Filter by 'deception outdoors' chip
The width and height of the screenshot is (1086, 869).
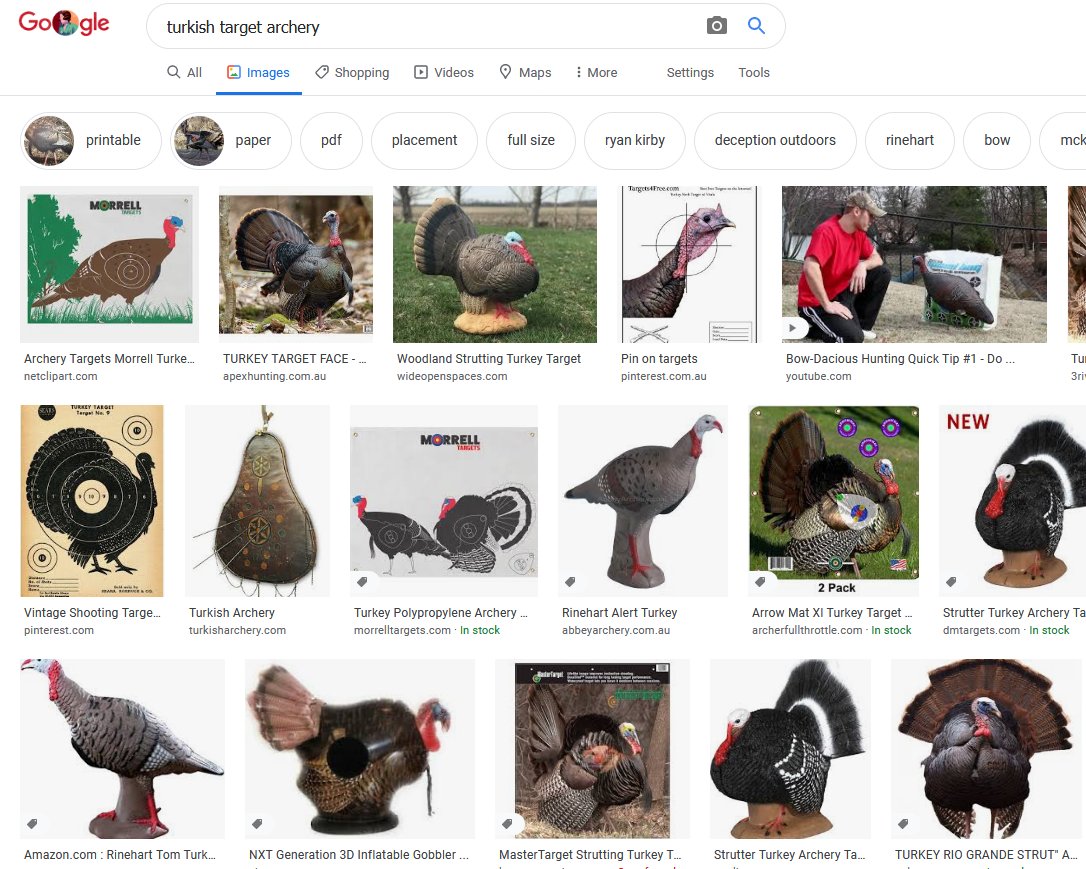pos(775,141)
